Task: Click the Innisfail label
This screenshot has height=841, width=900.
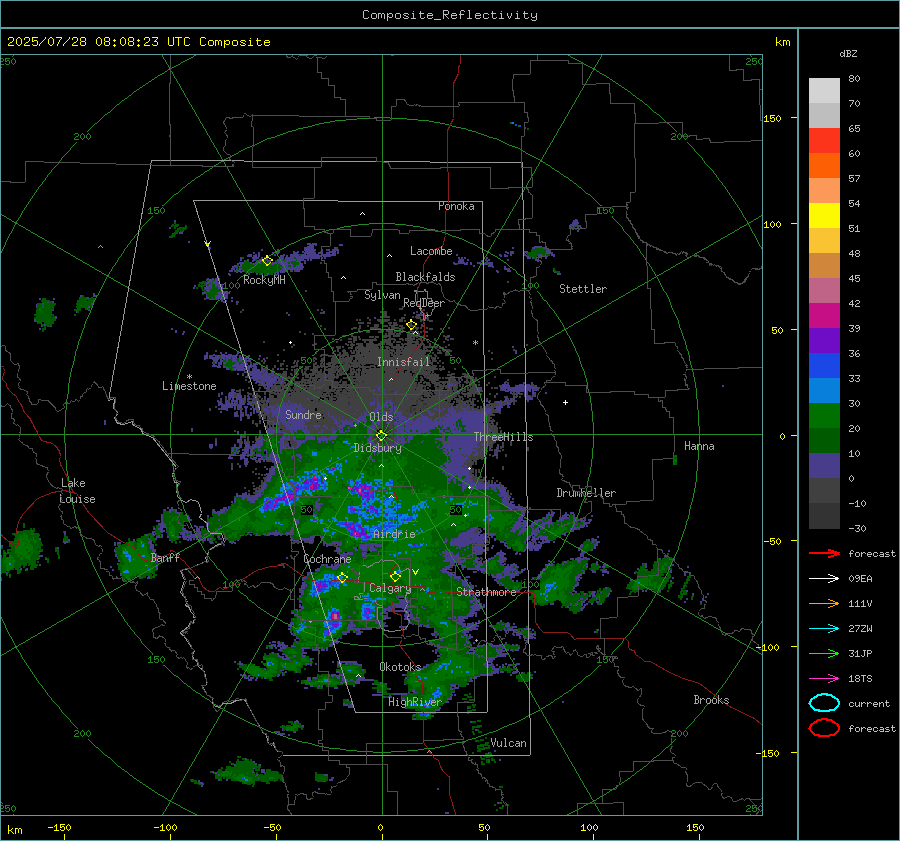Action: tap(404, 362)
